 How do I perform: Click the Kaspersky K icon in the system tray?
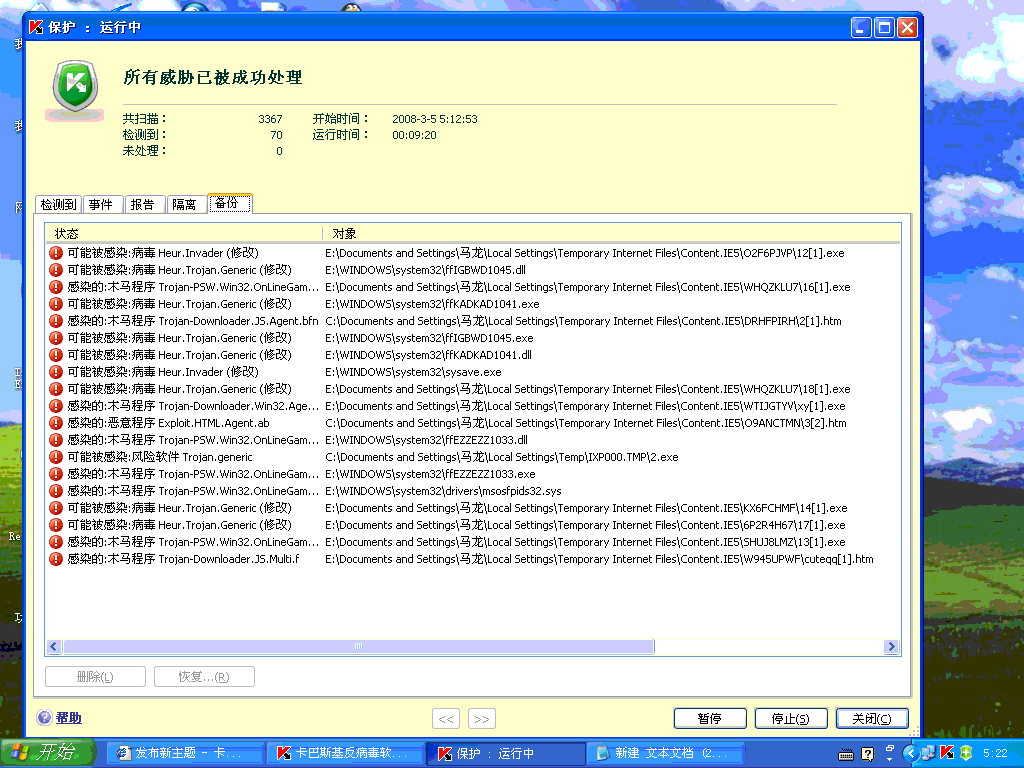(946, 753)
